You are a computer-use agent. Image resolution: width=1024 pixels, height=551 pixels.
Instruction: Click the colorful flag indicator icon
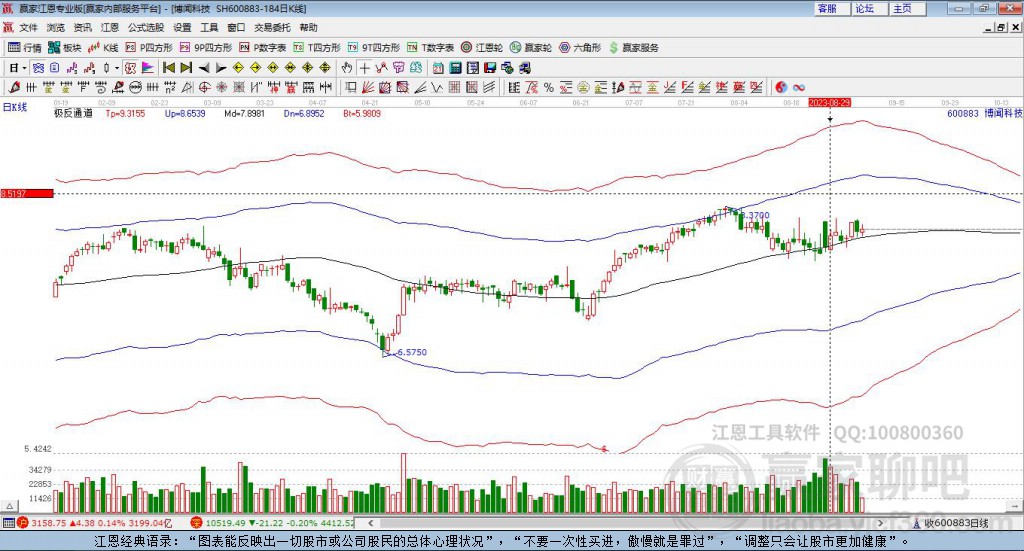click(x=148, y=68)
